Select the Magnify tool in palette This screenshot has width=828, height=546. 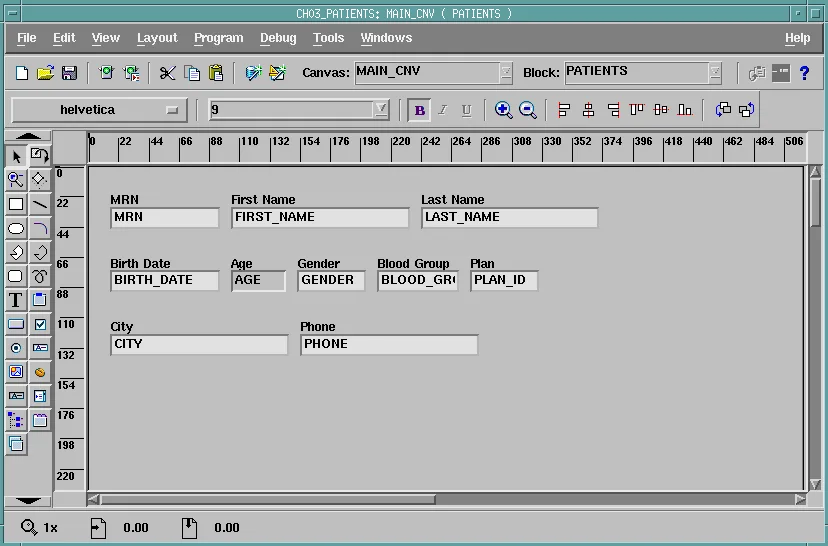16,180
